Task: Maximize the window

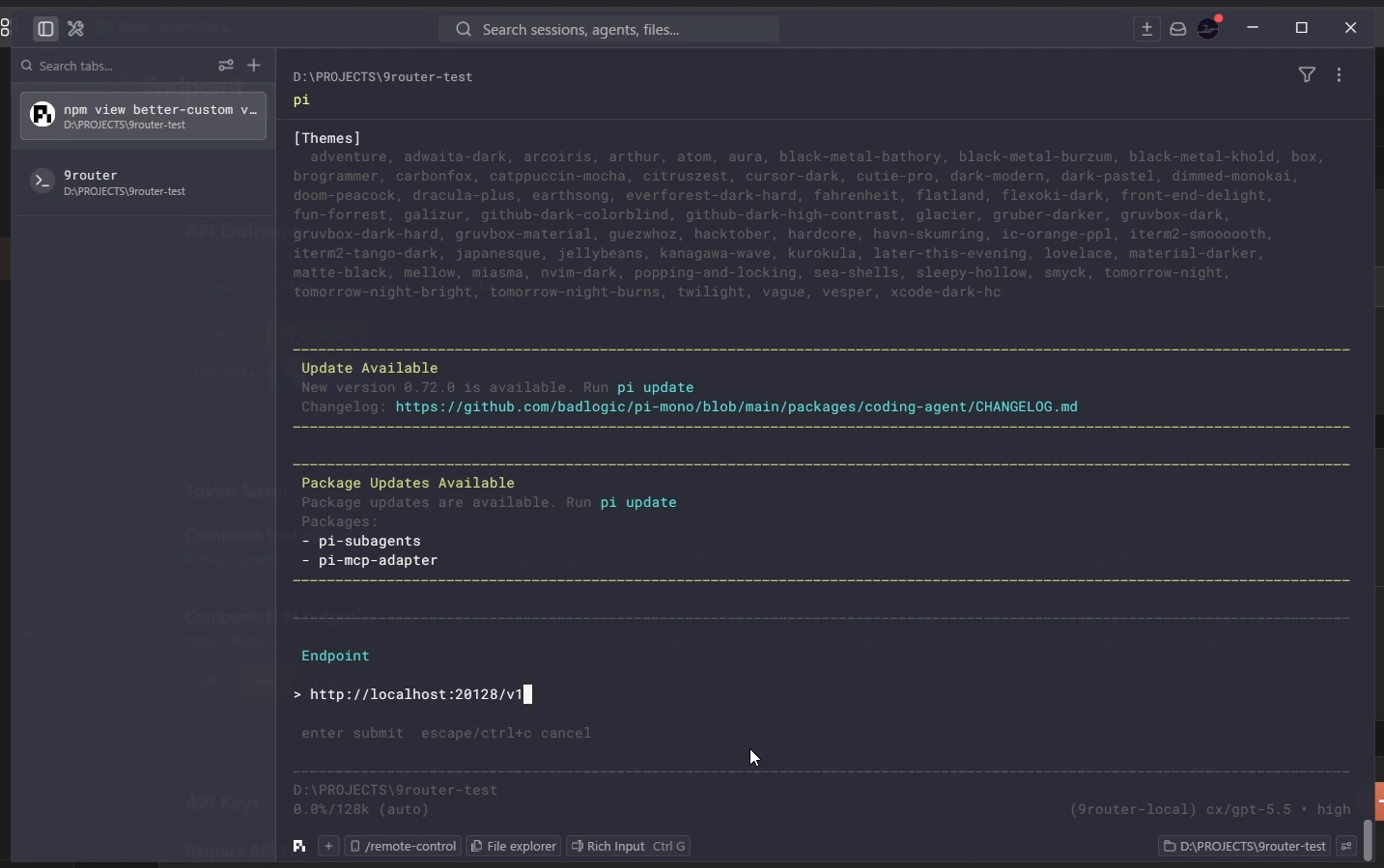Action: click(x=1303, y=29)
